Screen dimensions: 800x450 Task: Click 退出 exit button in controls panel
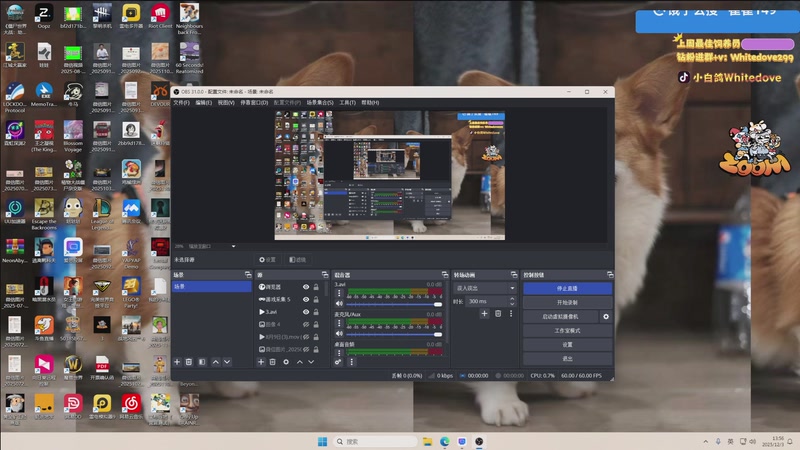coord(567,359)
